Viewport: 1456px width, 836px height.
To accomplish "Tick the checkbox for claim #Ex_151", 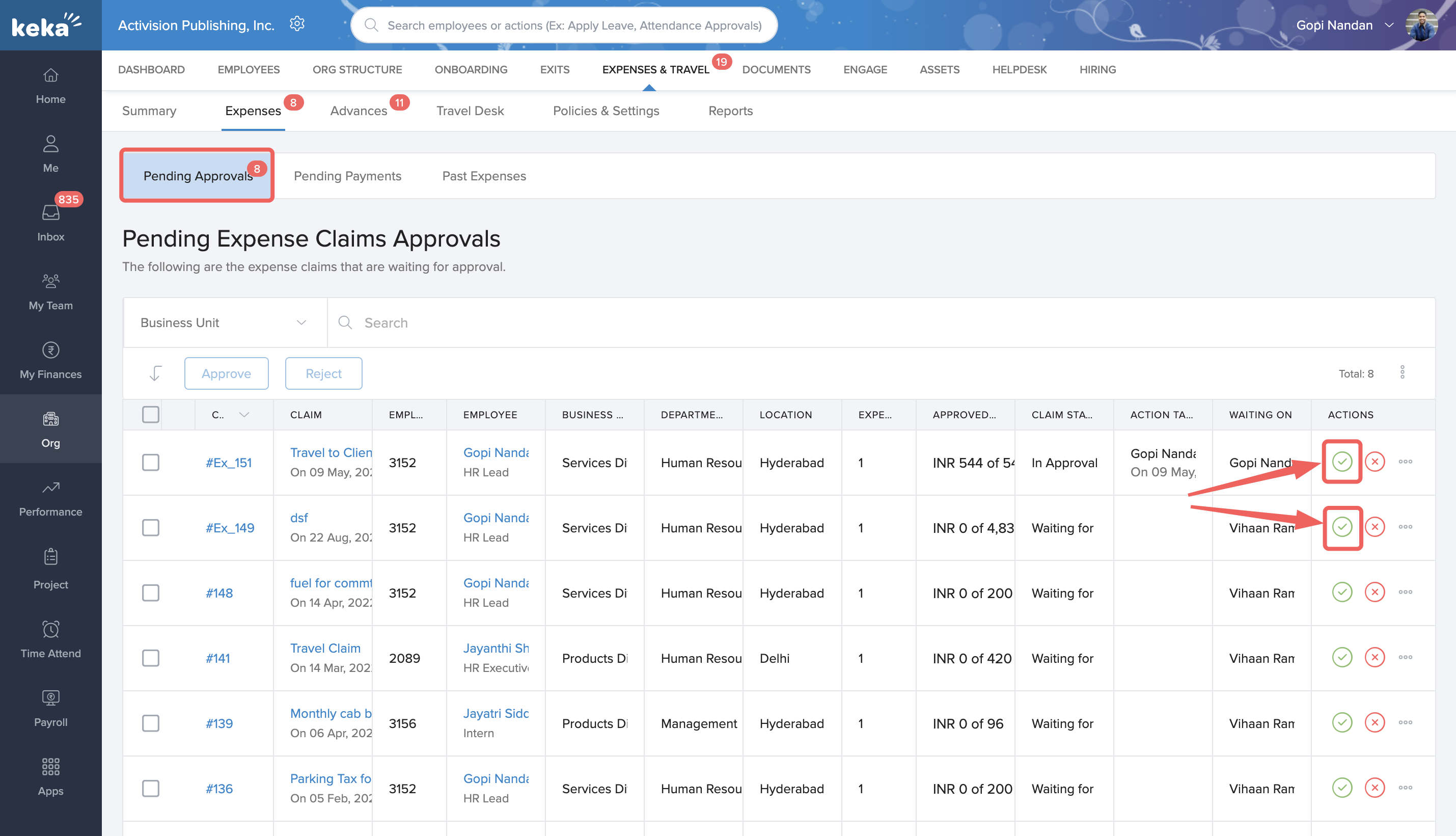I will 150,462.
